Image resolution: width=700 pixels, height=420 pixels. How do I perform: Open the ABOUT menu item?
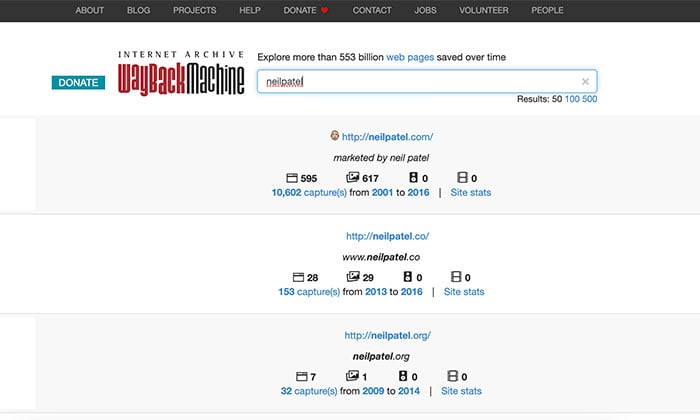(x=89, y=10)
